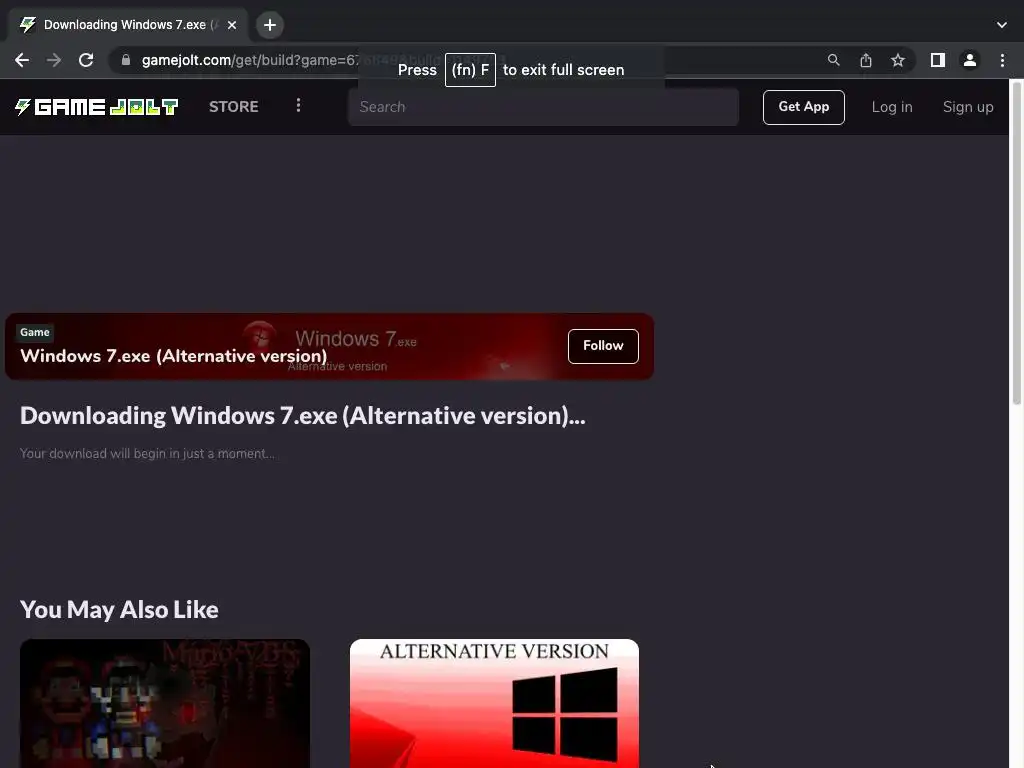This screenshot has width=1024, height=768.
Task: Expand the tab search chevron
Action: (x=1002, y=25)
